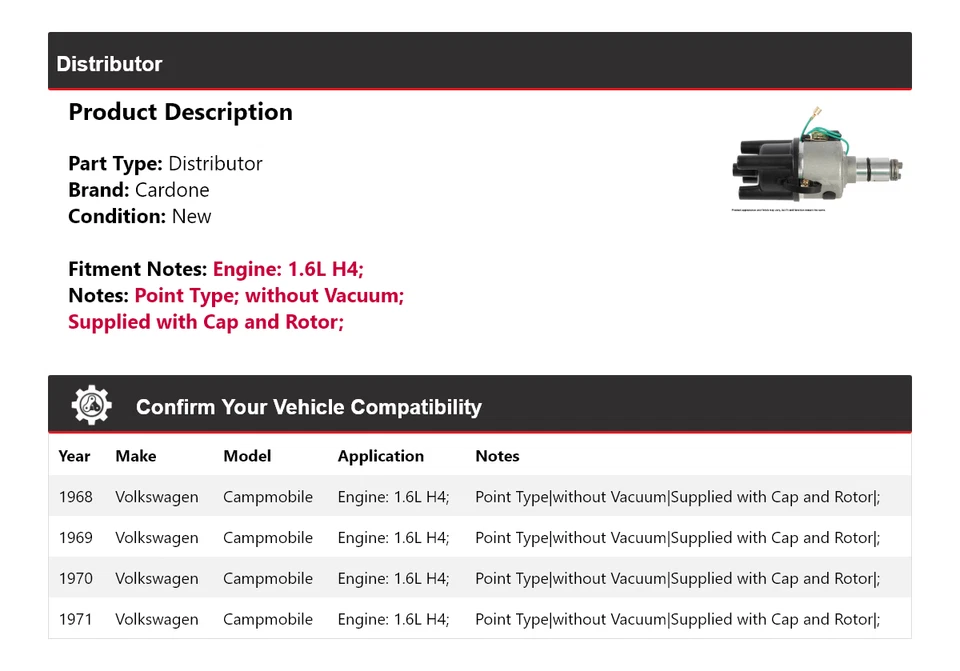Click the Point Type notes cell for 1968
Screen dimensions: 960x671
point(678,497)
